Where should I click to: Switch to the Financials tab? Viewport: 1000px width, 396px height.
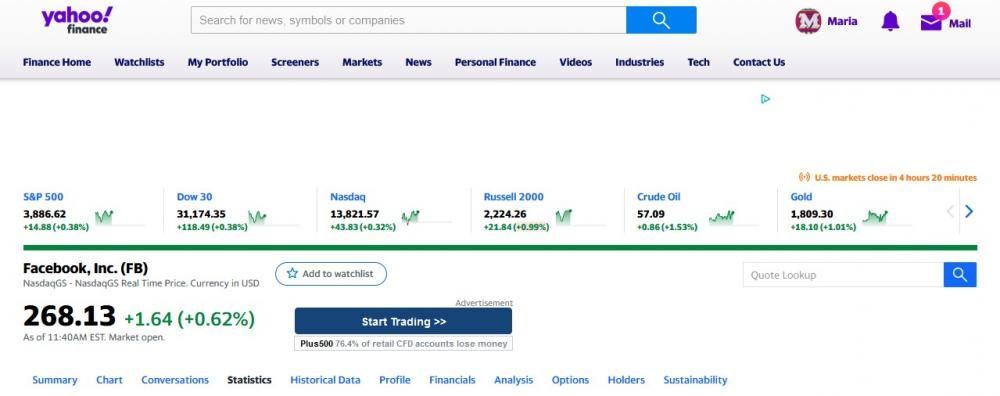point(452,379)
